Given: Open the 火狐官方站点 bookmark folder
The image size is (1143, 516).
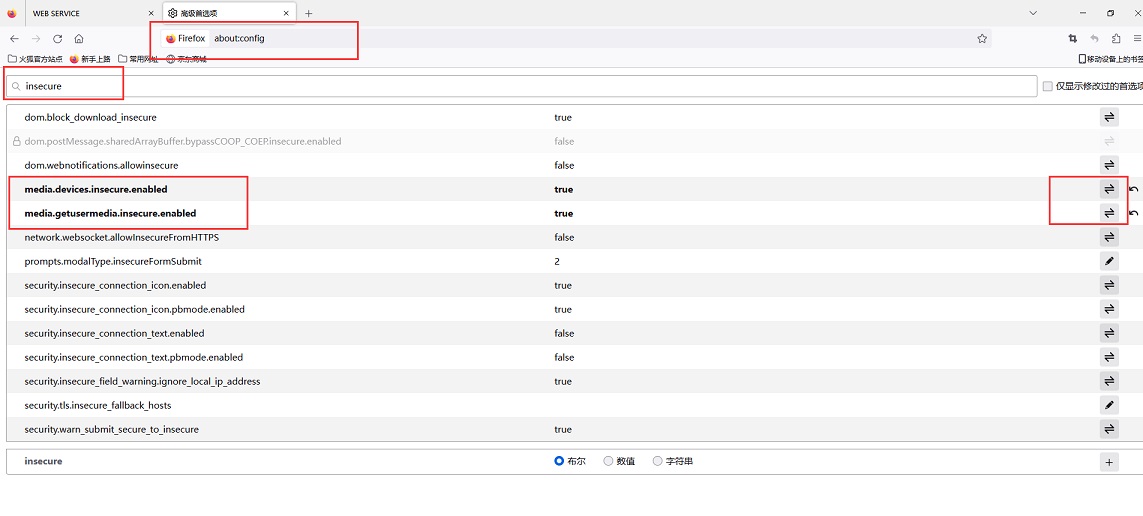Looking at the screenshot, I should [36, 59].
